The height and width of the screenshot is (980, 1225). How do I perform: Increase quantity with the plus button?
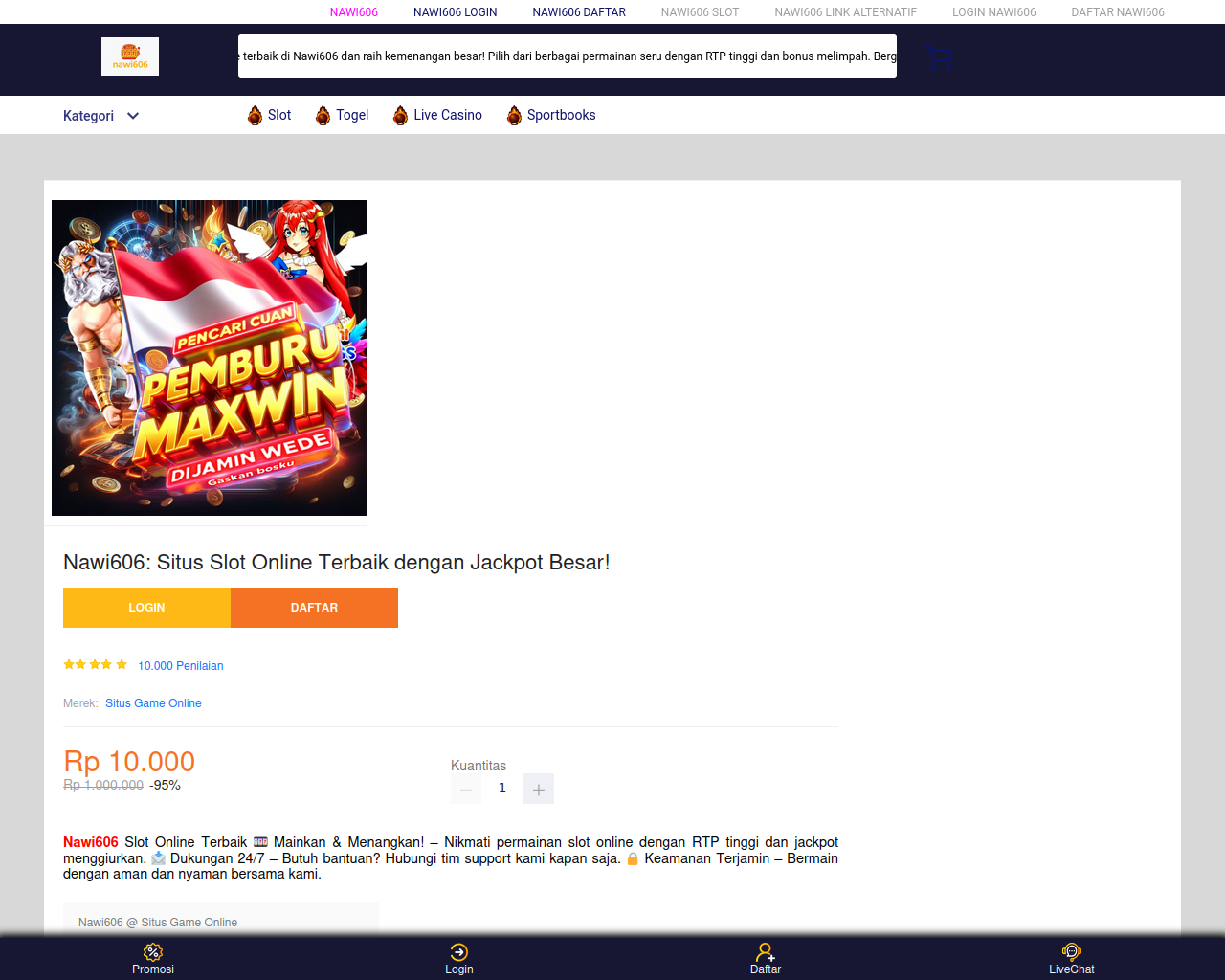point(539,789)
